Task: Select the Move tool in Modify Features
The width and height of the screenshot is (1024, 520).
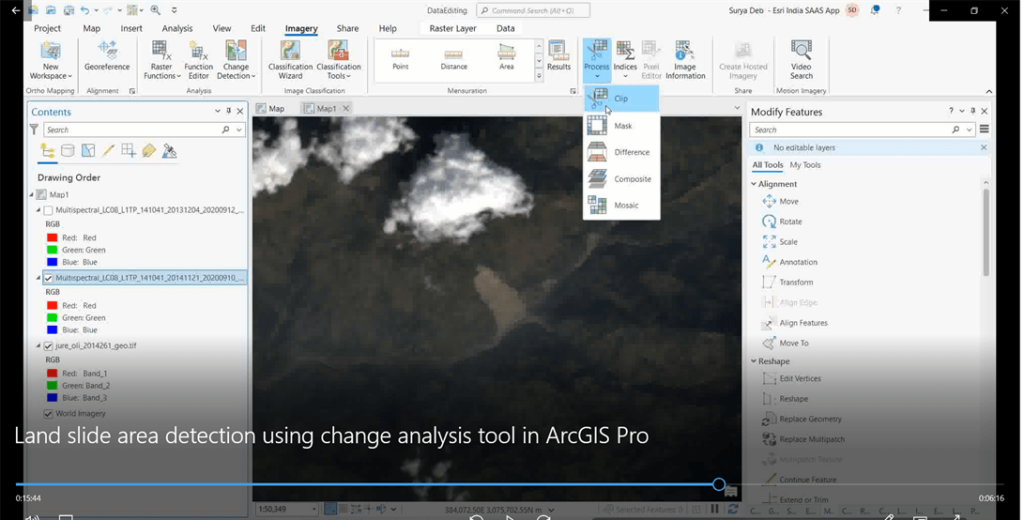Action: coord(780,201)
